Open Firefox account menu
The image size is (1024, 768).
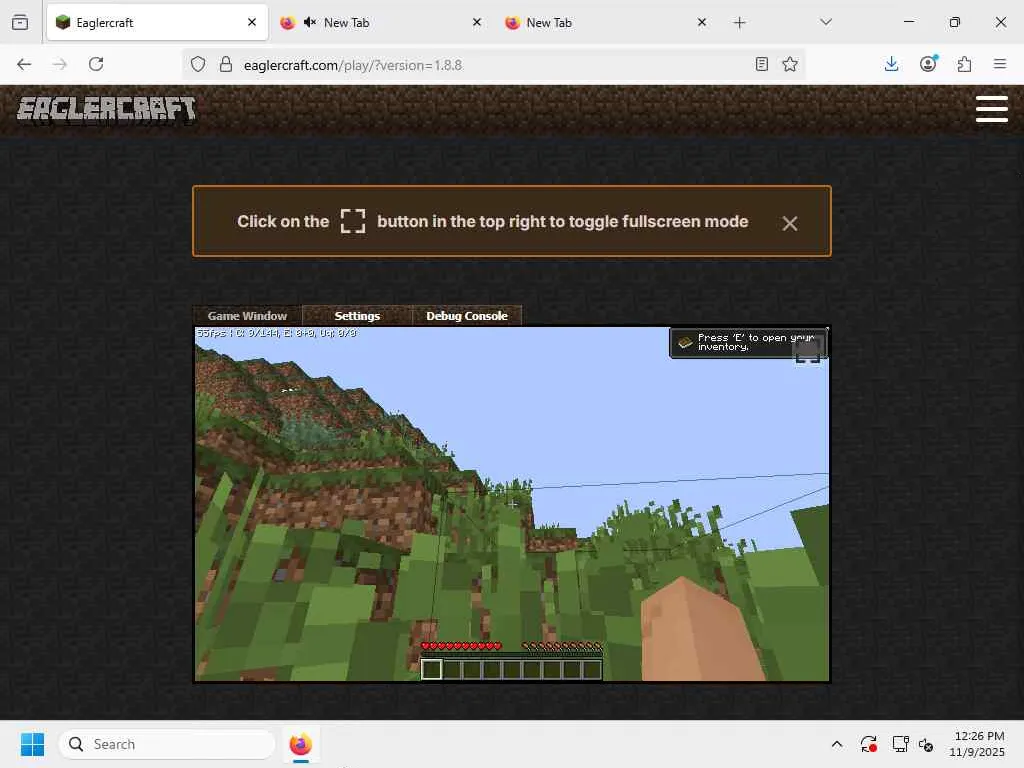928,64
